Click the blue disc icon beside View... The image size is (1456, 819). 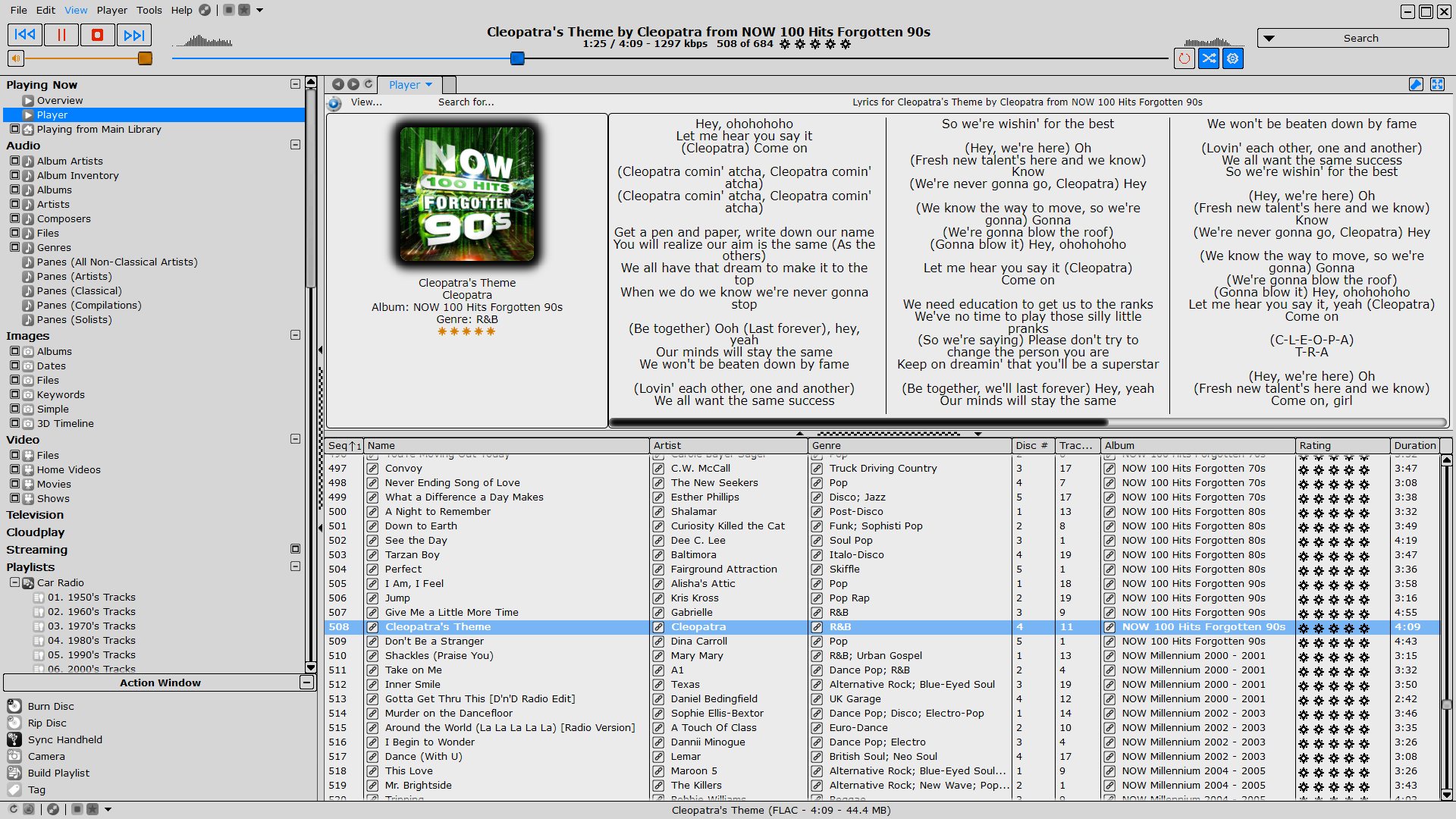click(x=334, y=102)
